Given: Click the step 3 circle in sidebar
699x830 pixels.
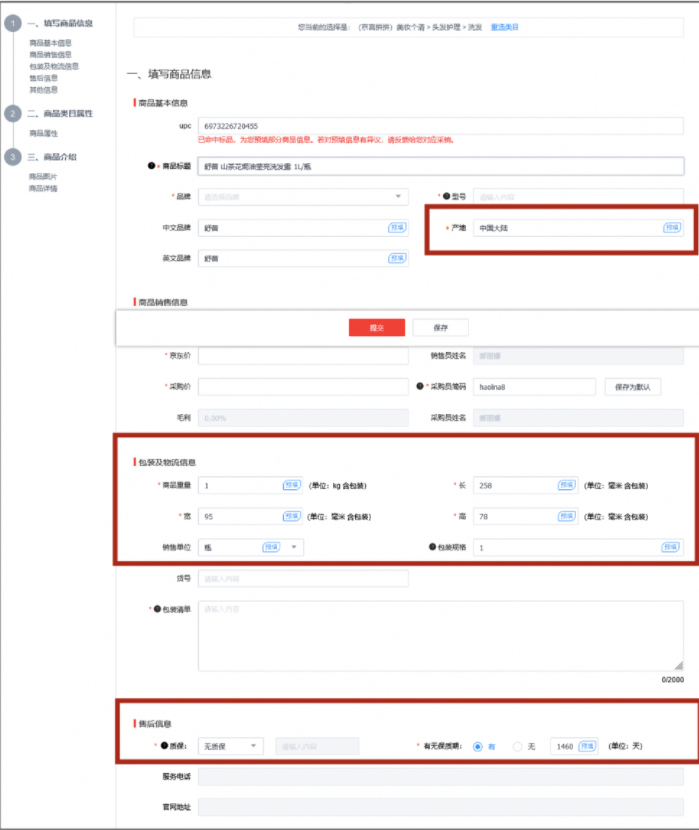Looking at the screenshot, I should [x=12, y=157].
